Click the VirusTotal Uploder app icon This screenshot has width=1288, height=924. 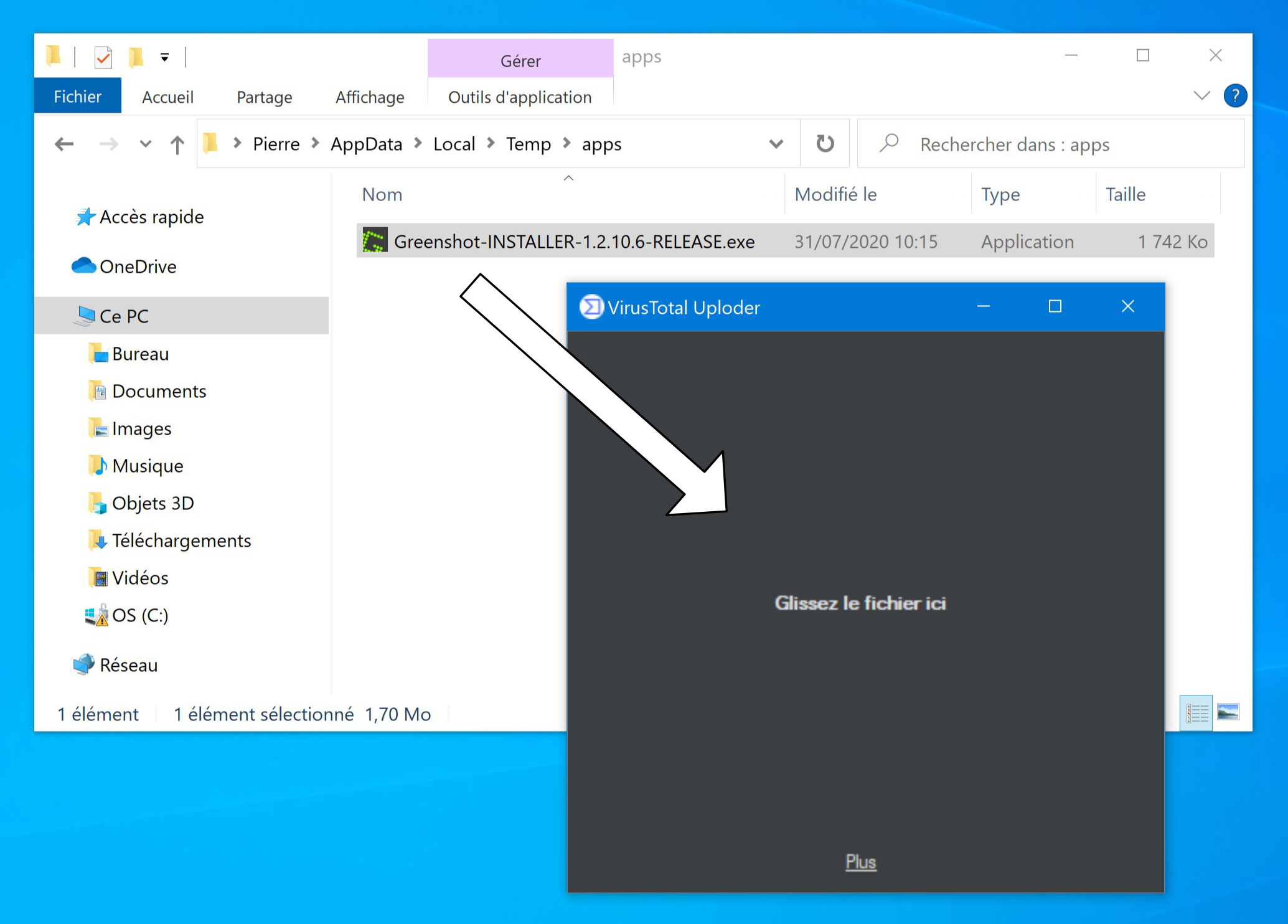(x=591, y=307)
